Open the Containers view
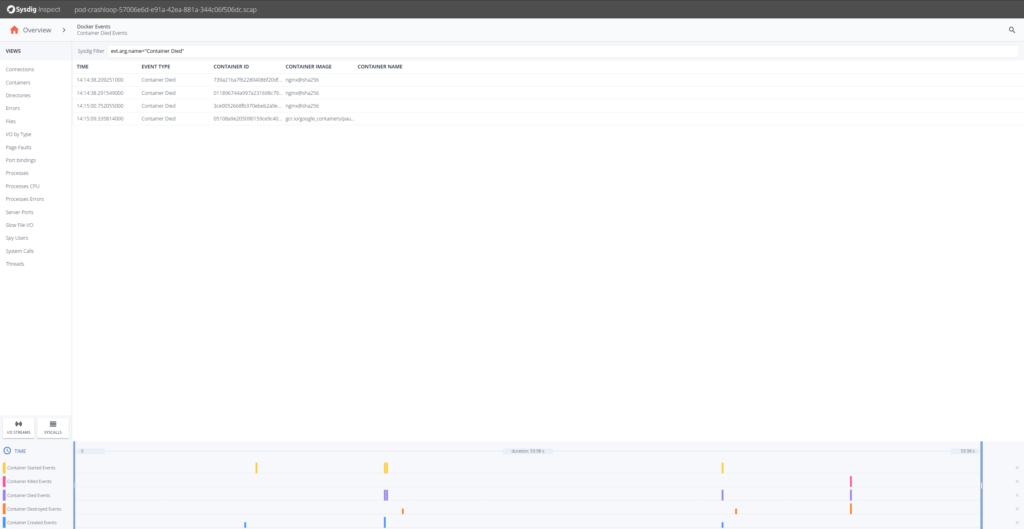1024x529 pixels. point(18,82)
